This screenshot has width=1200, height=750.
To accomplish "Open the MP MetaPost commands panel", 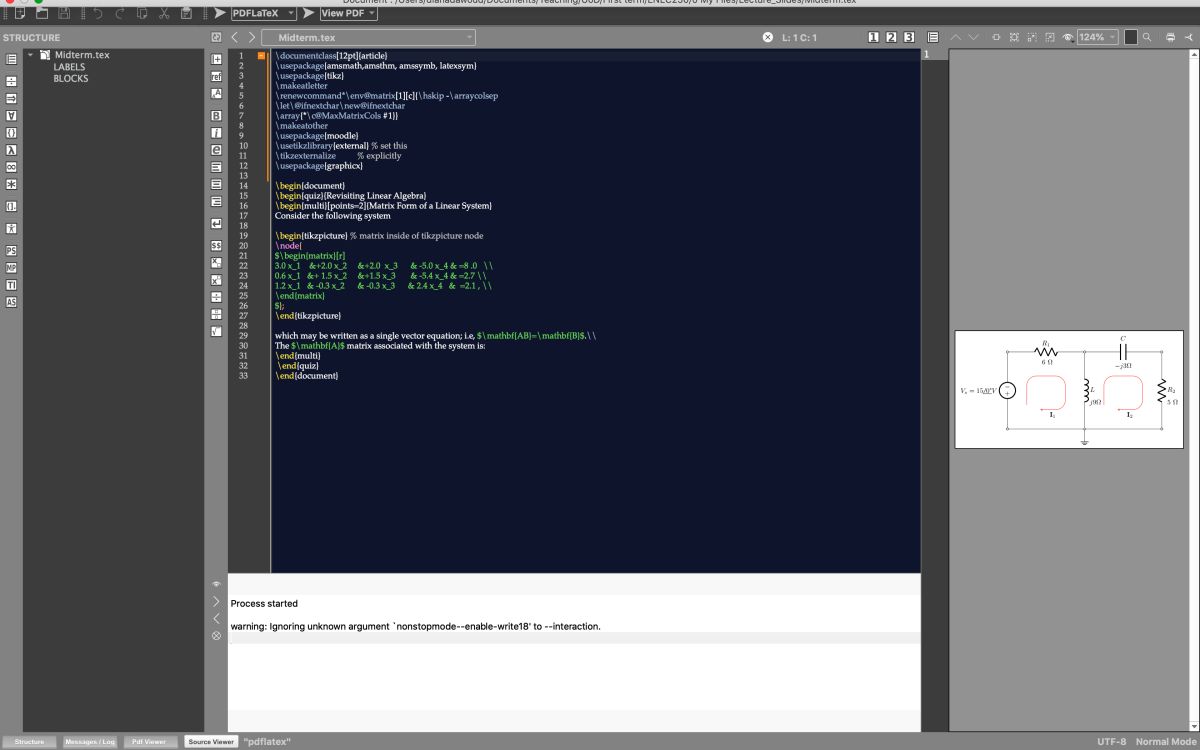I will pos(11,267).
